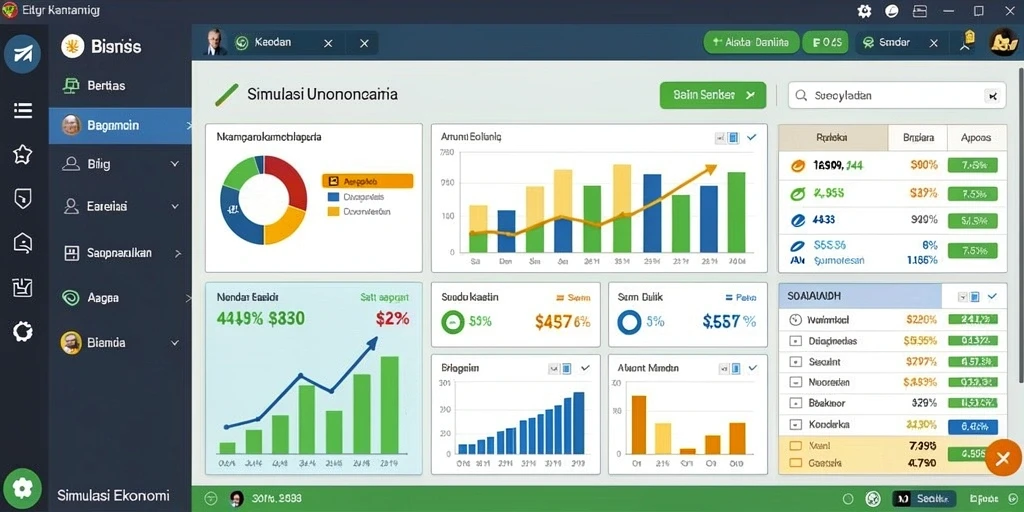This screenshot has height=512, width=1024.
Task: Click the globe icon in status bar
Action: point(872,498)
